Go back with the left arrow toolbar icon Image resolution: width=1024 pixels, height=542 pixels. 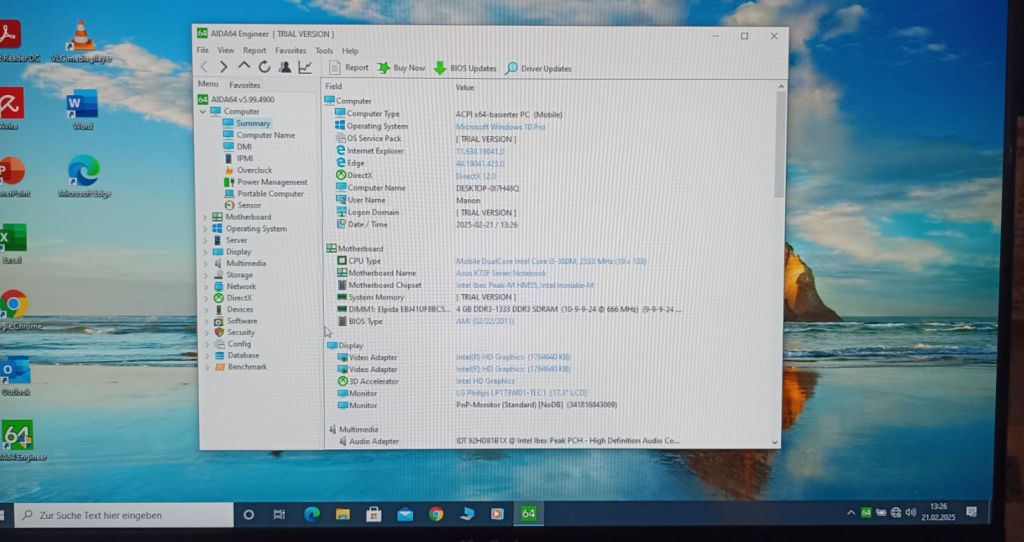[x=204, y=67]
